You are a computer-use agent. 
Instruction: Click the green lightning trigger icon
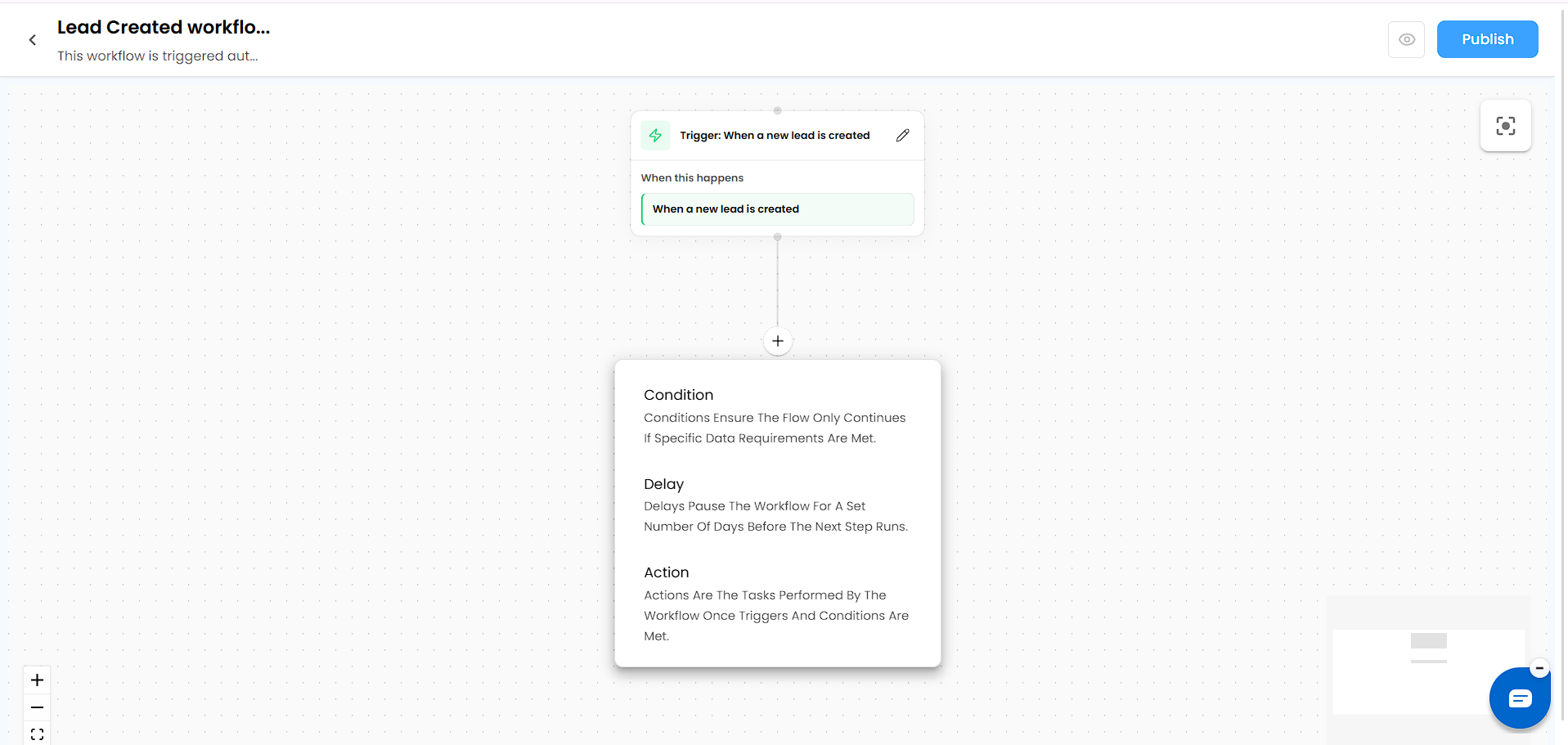click(x=655, y=136)
